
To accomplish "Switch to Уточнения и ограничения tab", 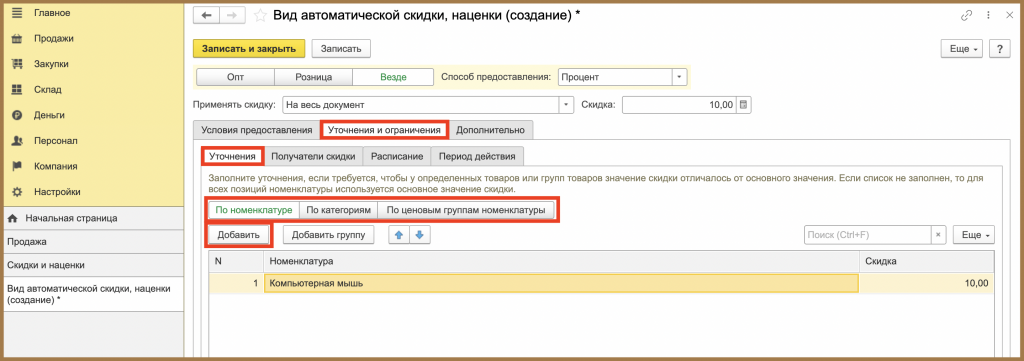I will pyautogui.click(x=384, y=130).
